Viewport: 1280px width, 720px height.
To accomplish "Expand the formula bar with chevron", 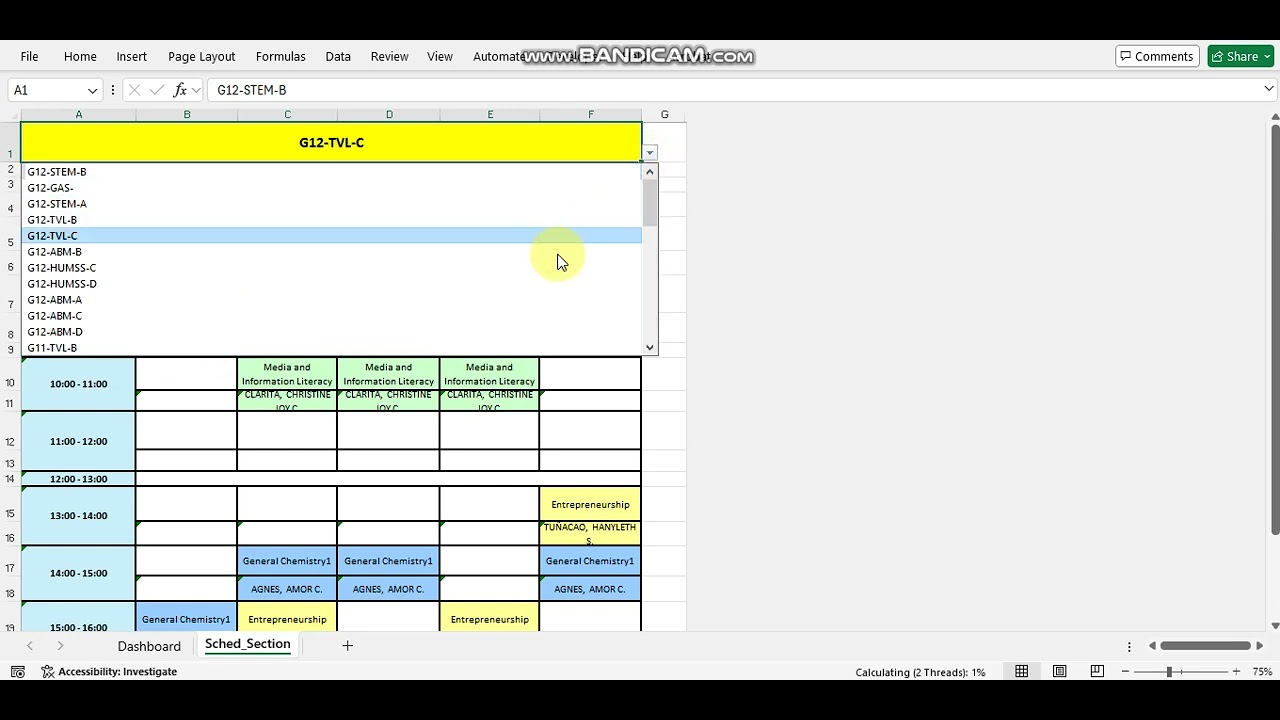I will tap(1268, 90).
